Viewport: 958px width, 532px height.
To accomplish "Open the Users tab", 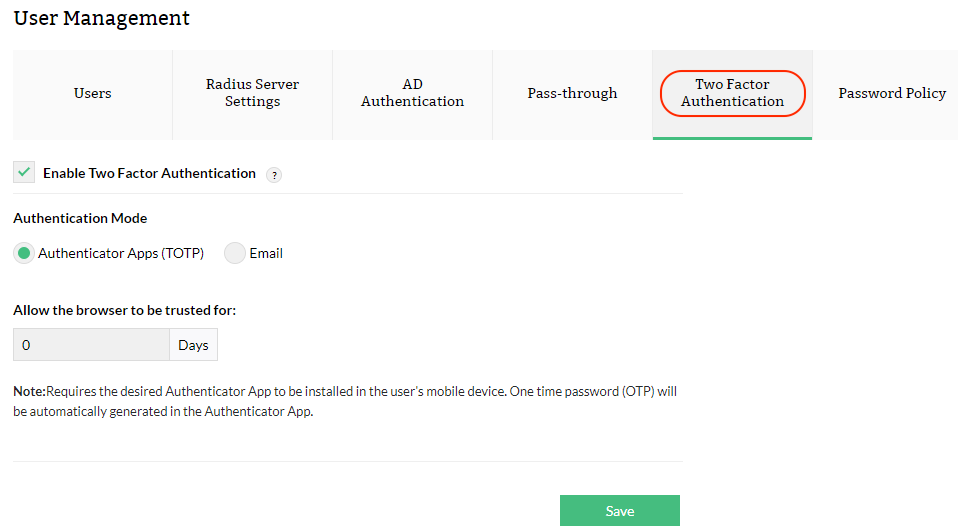I will tap(92, 94).
